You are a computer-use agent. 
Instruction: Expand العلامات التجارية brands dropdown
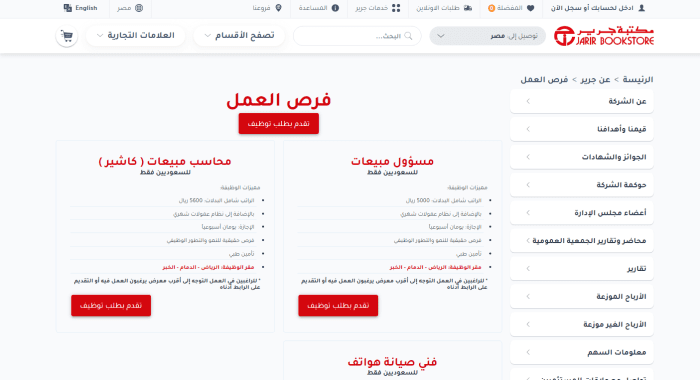point(136,36)
